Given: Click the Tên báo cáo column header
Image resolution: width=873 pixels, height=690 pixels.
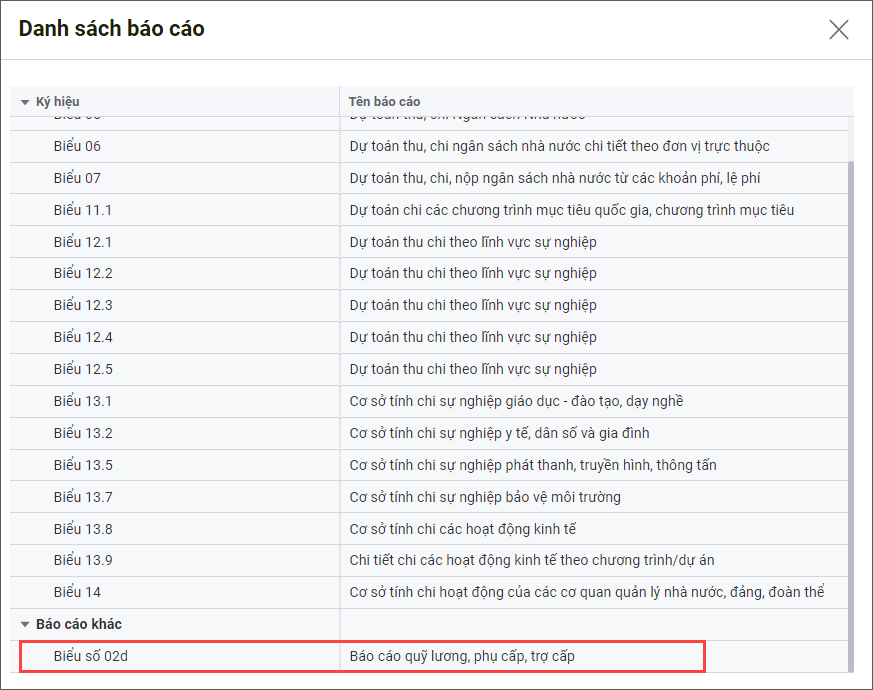Looking at the screenshot, I should click(x=385, y=102).
